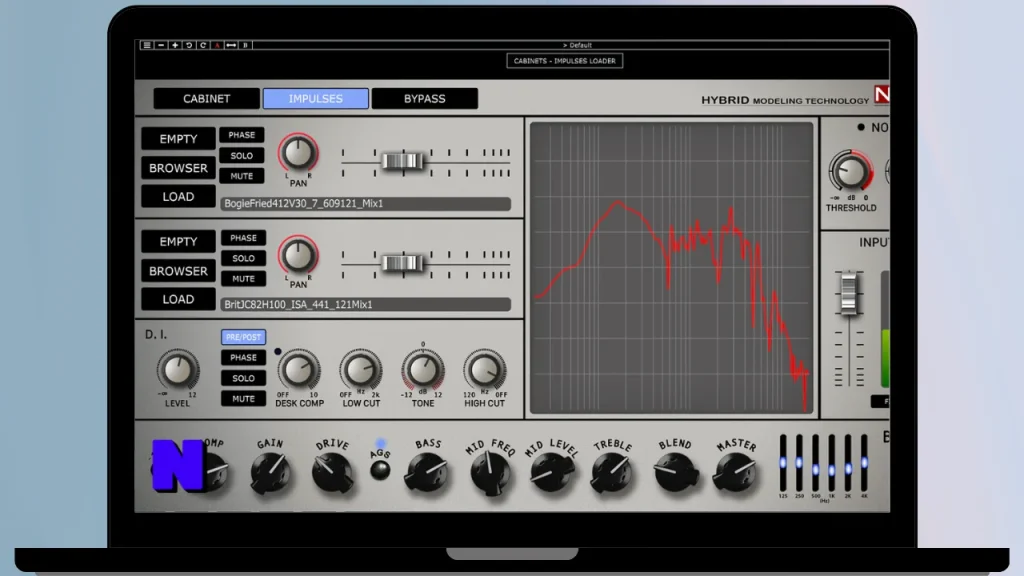Click EMPTY for the first impulse slot
The image size is (1024, 576).
[x=178, y=139]
